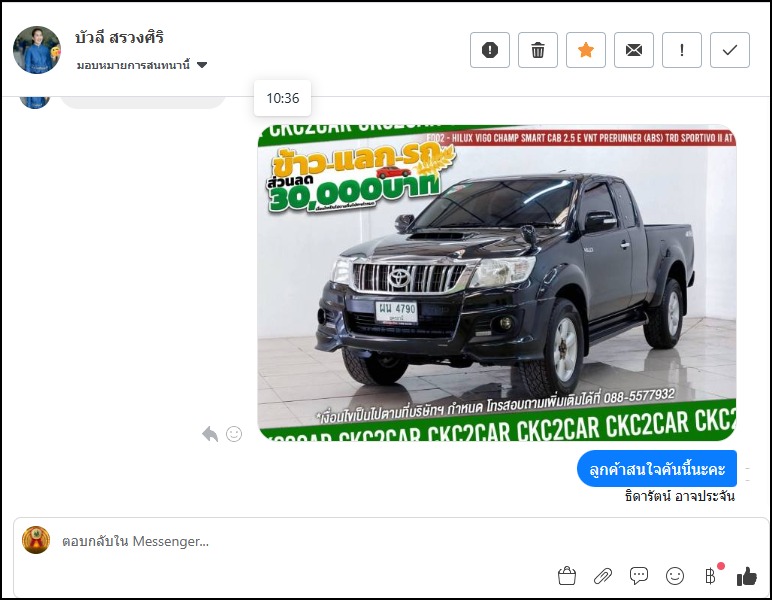This screenshot has width=772, height=600.
Task: Send a thumbs-up like
Action: click(746, 575)
